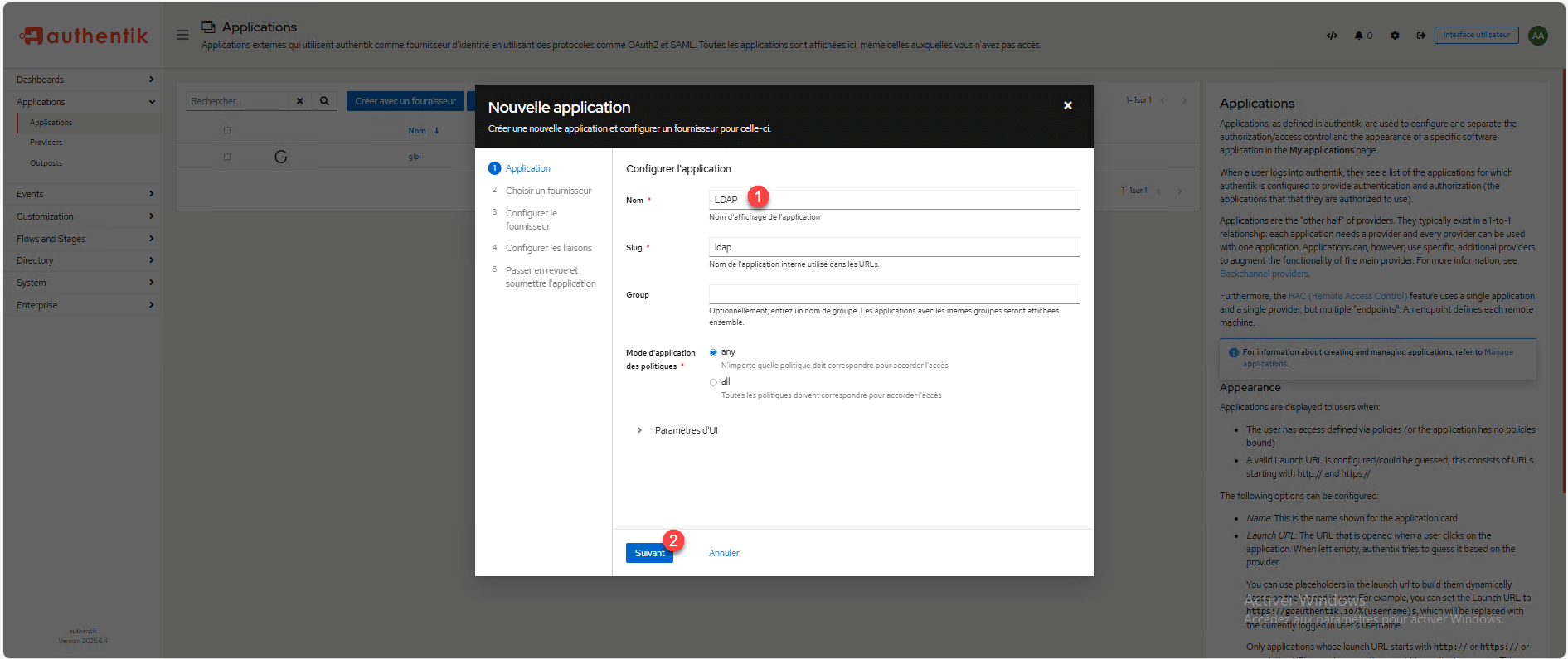
Task: Select the 'any' policy mode
Action: pos(713,352)
